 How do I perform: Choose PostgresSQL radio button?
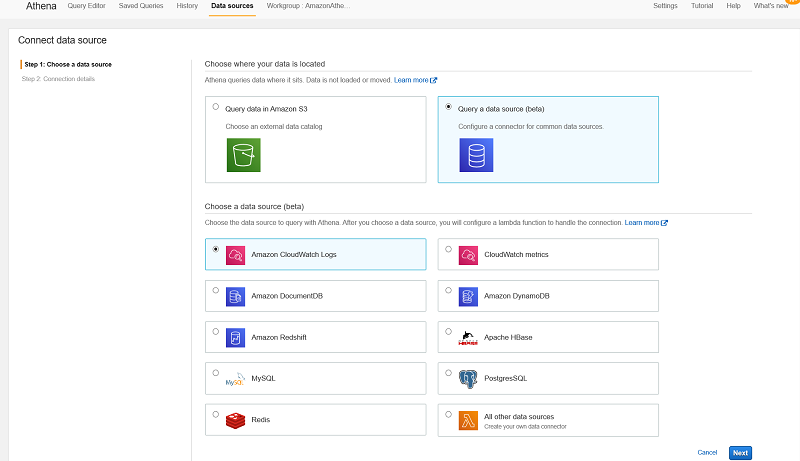coord(448,373)
